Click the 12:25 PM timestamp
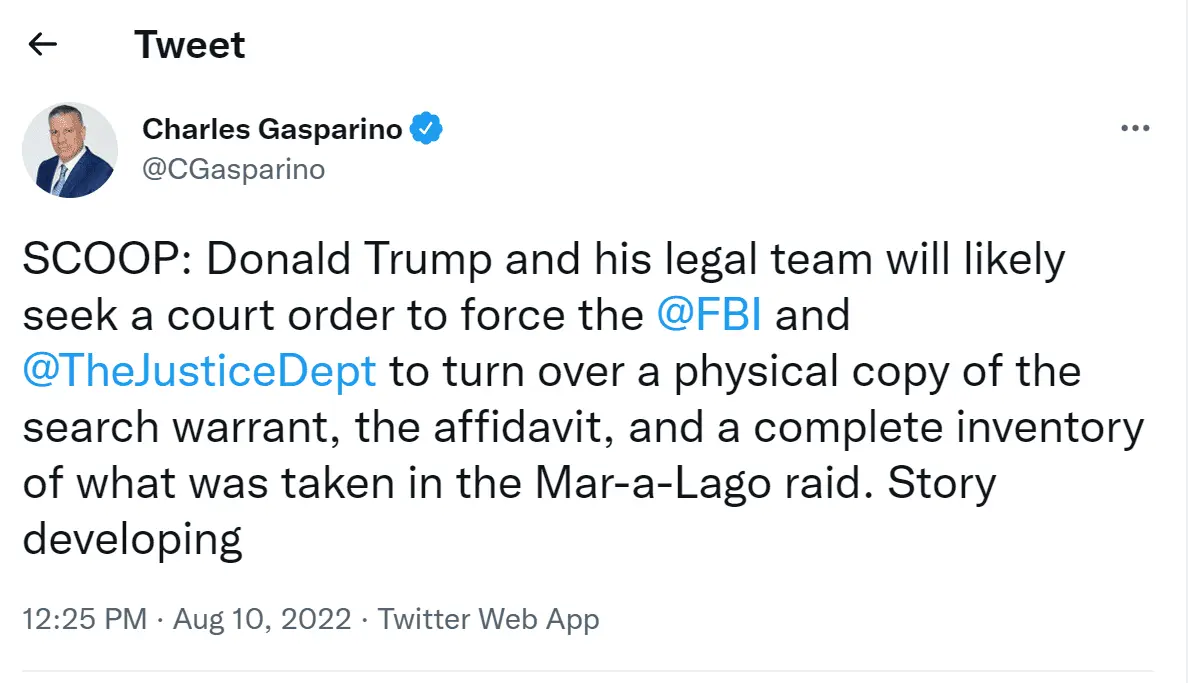Image resolution: width=1188 pixels, height=683 pixels. point(85,620)
